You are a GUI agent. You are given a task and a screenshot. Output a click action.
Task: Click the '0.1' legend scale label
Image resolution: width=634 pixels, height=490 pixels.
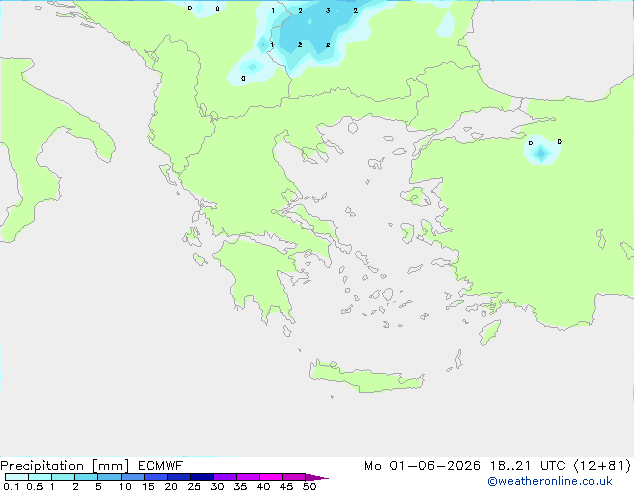[11, 486]
